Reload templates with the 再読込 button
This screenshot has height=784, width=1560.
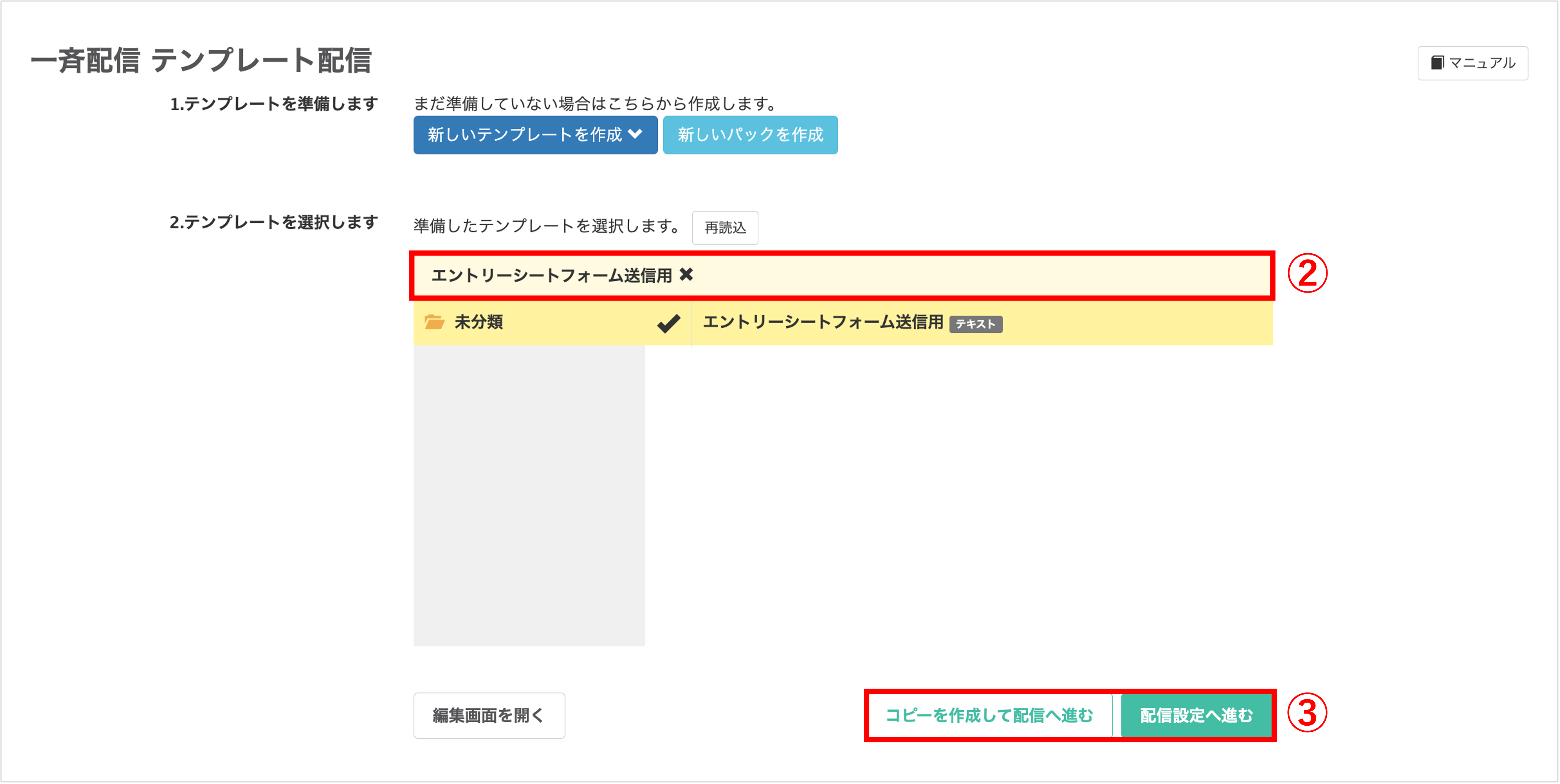pyautogui.click(x=725, y=228)
